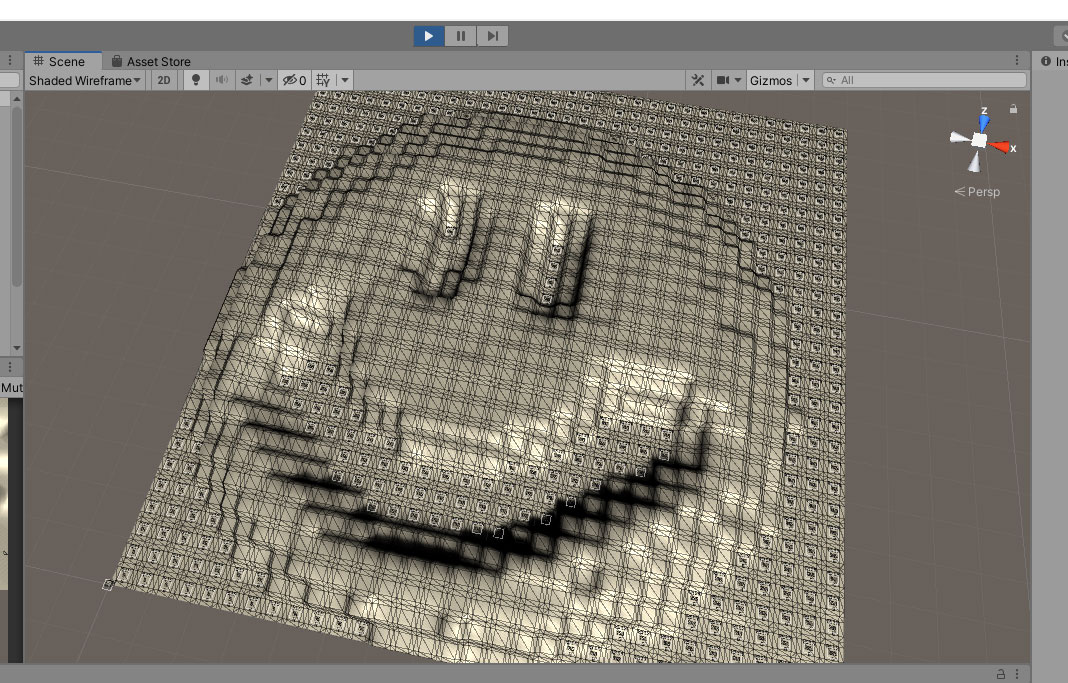Viewport: 1068px width, 683px height.
Task: Click the red X axis cone on orientation gizmo
Action: pyautogui.click(x=1000, y=146)
